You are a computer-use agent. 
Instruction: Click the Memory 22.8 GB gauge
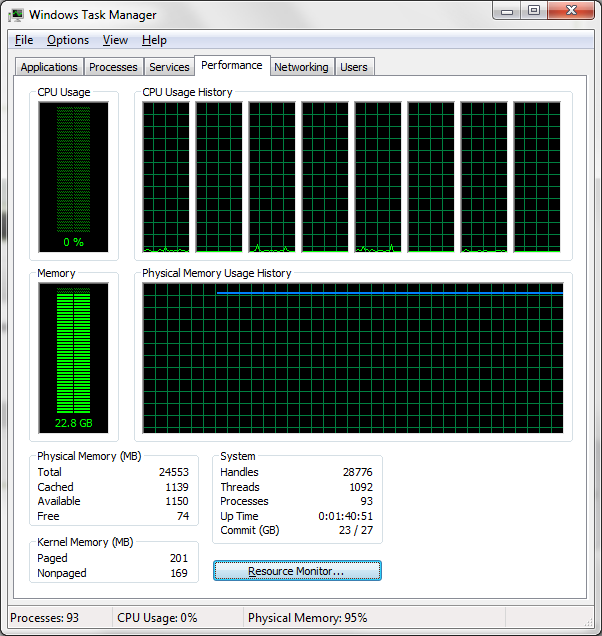pos(73,358)
